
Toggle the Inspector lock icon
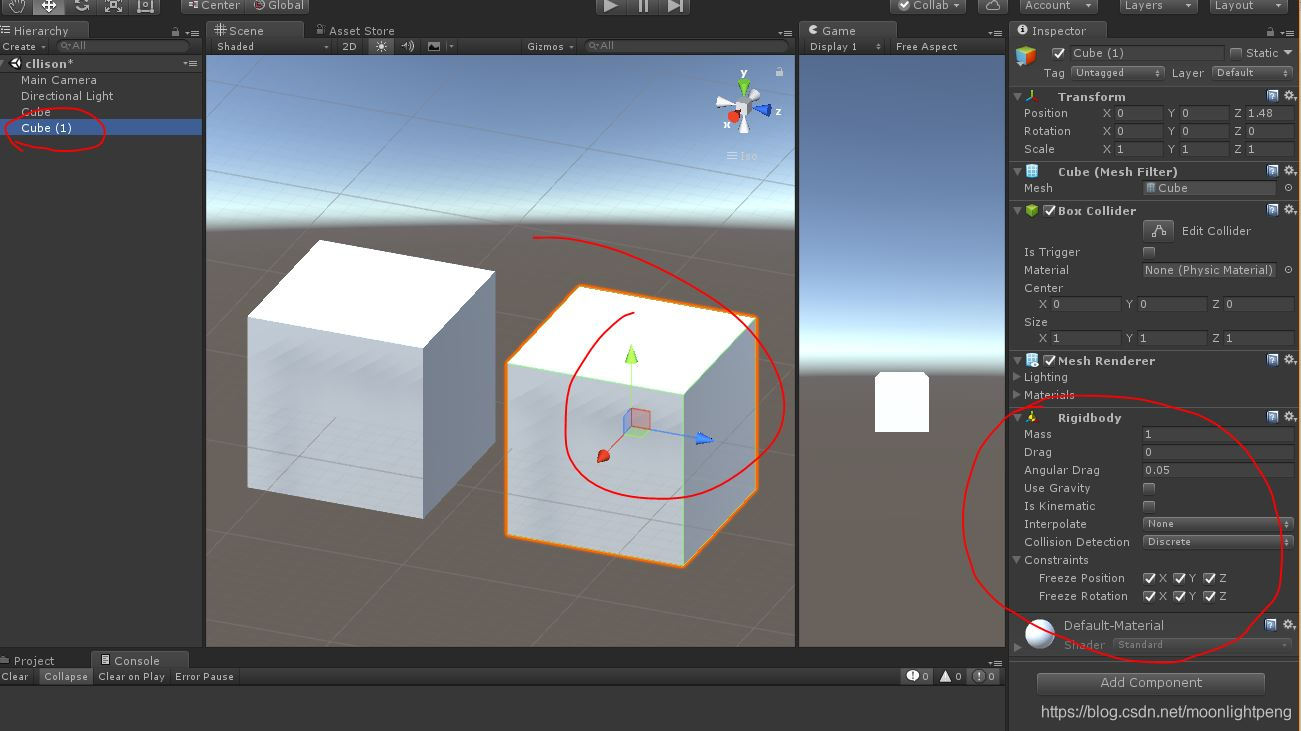pos(1271,32)
